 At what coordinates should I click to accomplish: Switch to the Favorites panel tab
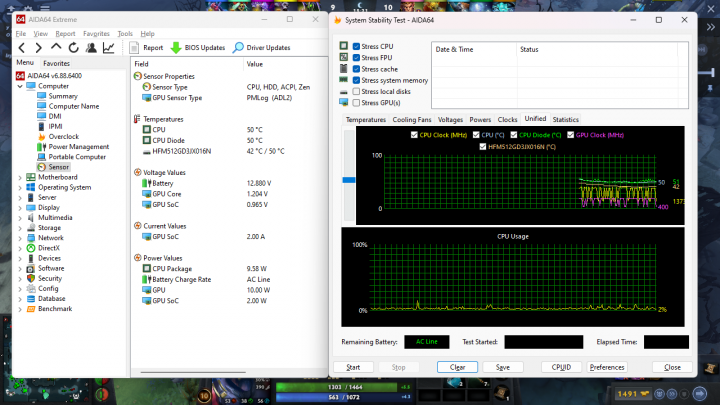(56, 63)
